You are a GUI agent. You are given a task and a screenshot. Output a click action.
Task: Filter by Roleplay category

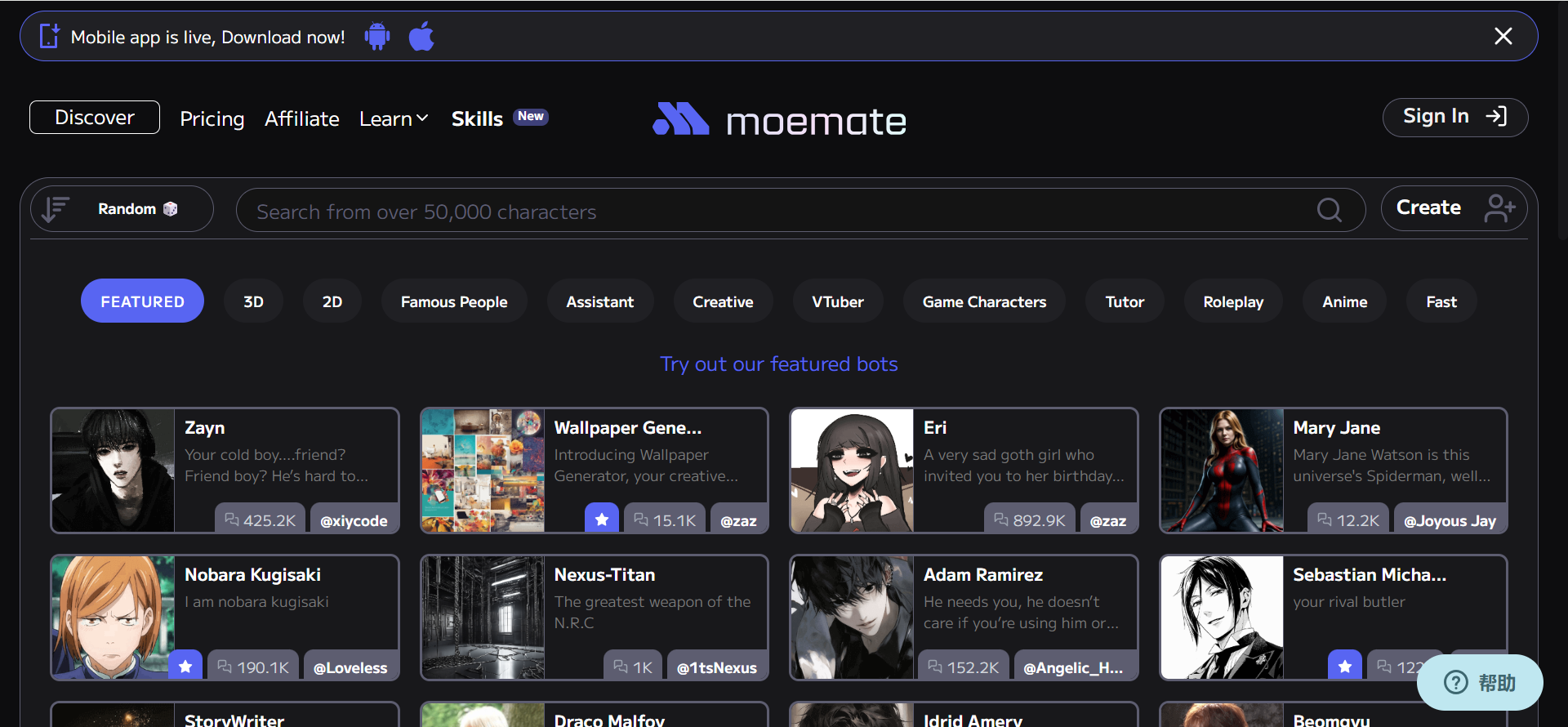coord(1233,301)
